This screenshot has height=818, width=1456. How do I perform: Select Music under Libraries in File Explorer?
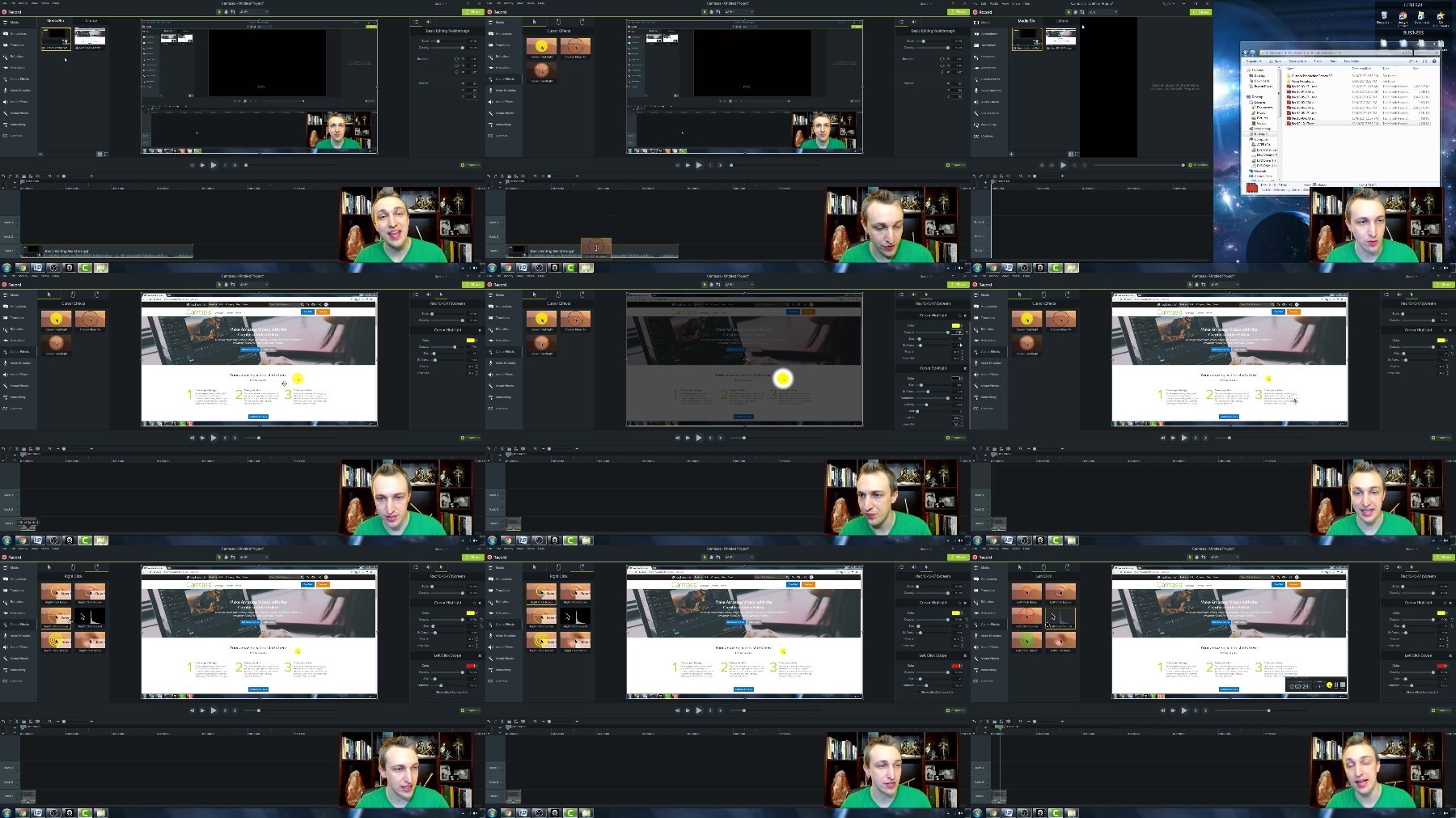pyautogui.click(x=1259, y=112)
